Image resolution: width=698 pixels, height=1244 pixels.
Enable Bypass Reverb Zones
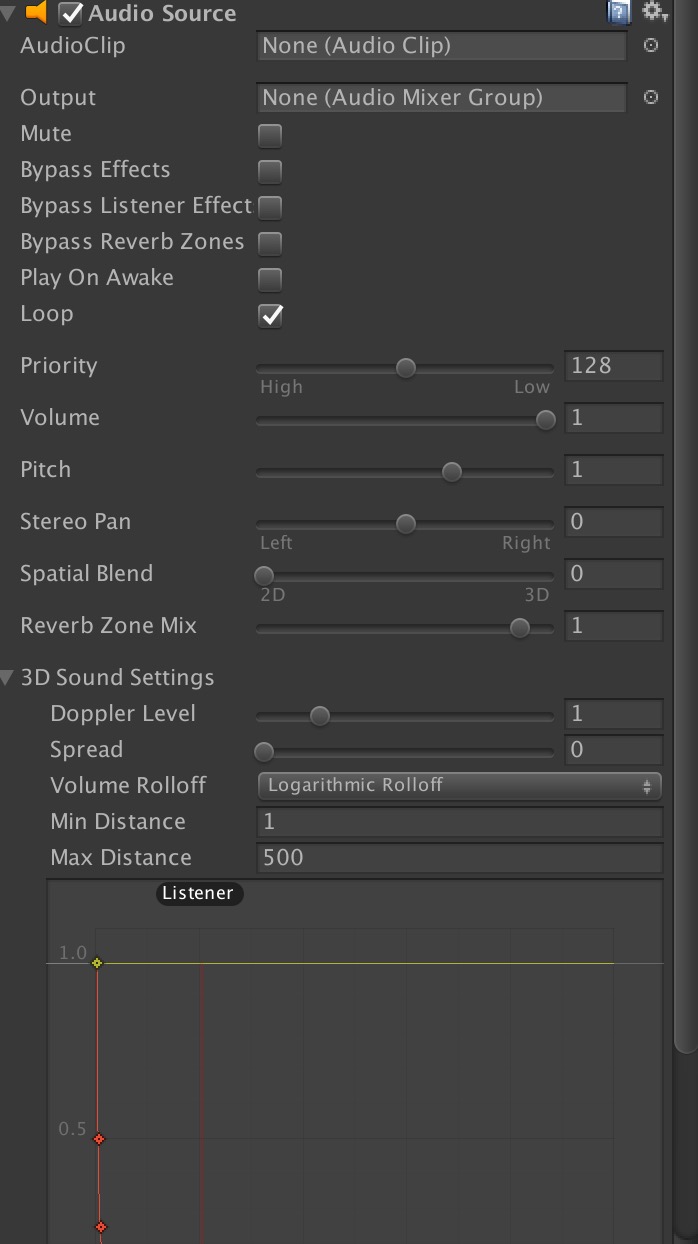tap(268, 243)
